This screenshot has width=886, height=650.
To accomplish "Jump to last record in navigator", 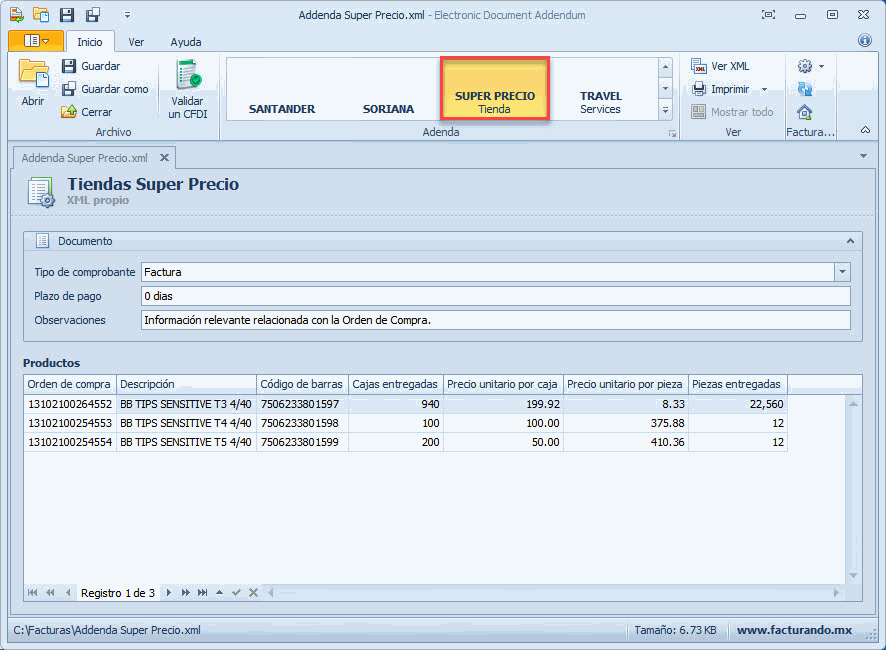I will (x=203, y=593).
